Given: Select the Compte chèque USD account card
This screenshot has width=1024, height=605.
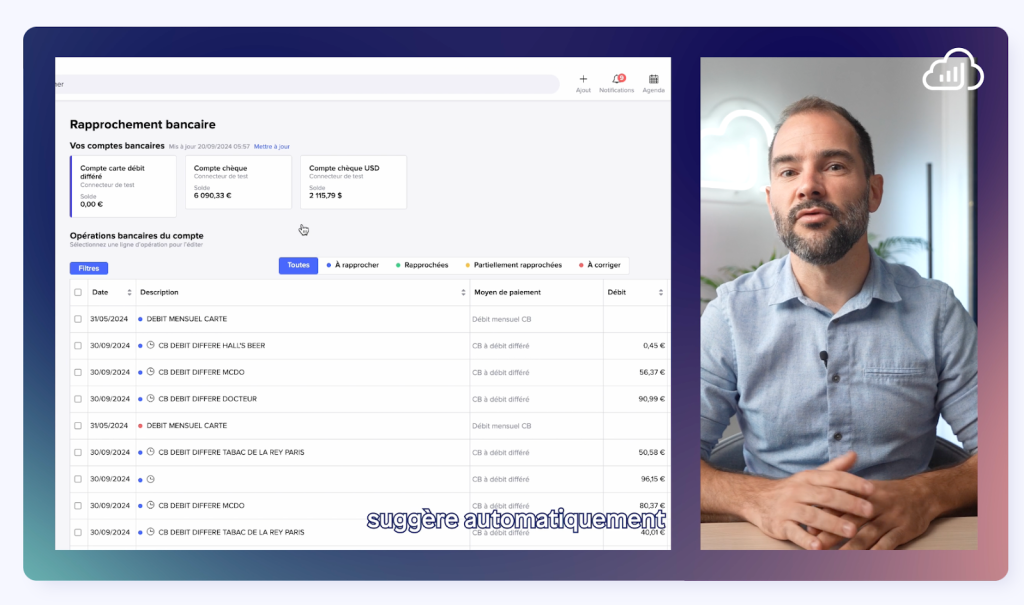Looking at the screenshot, I should pos(353,181).
